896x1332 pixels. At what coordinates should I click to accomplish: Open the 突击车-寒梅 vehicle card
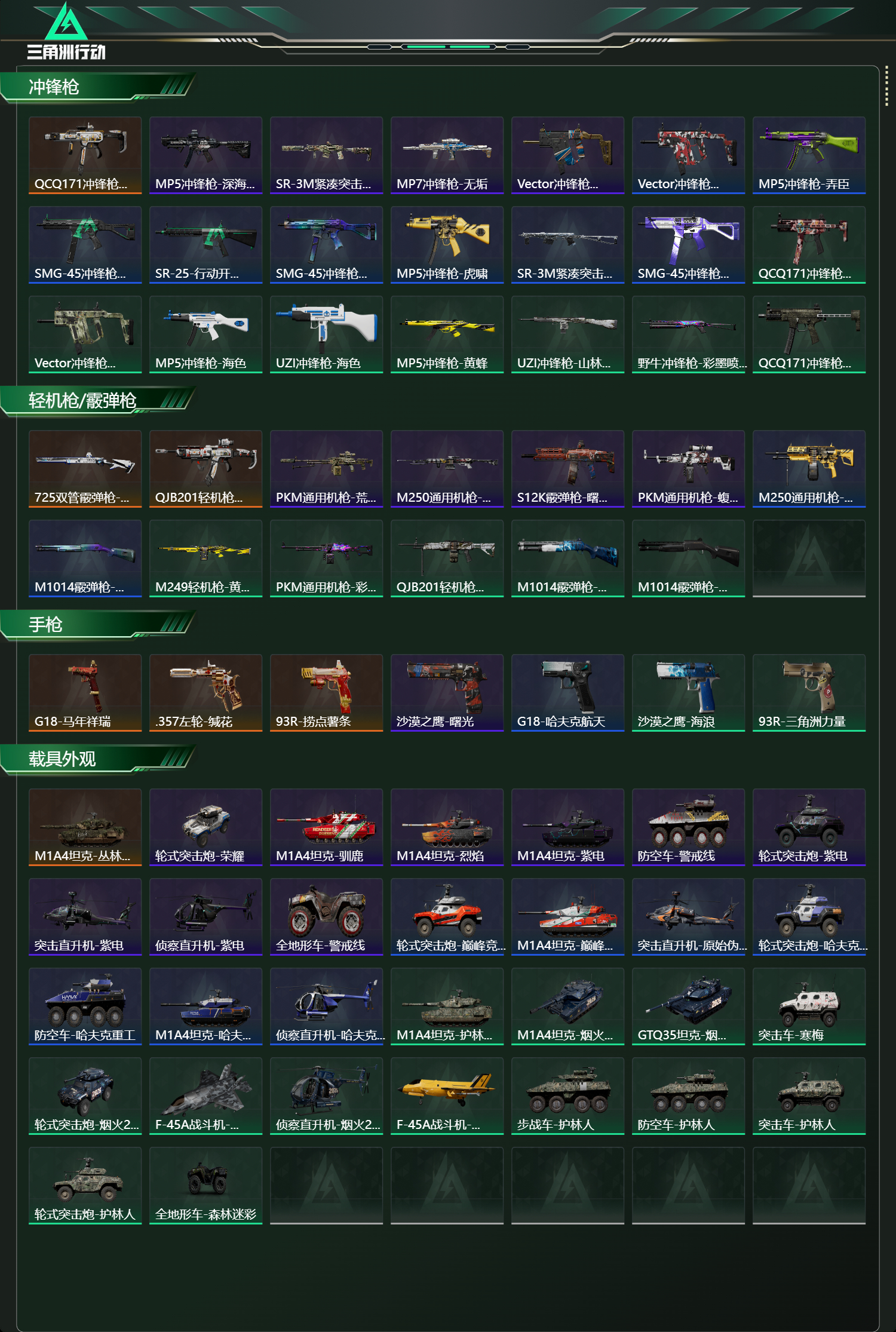[809, 1006]
